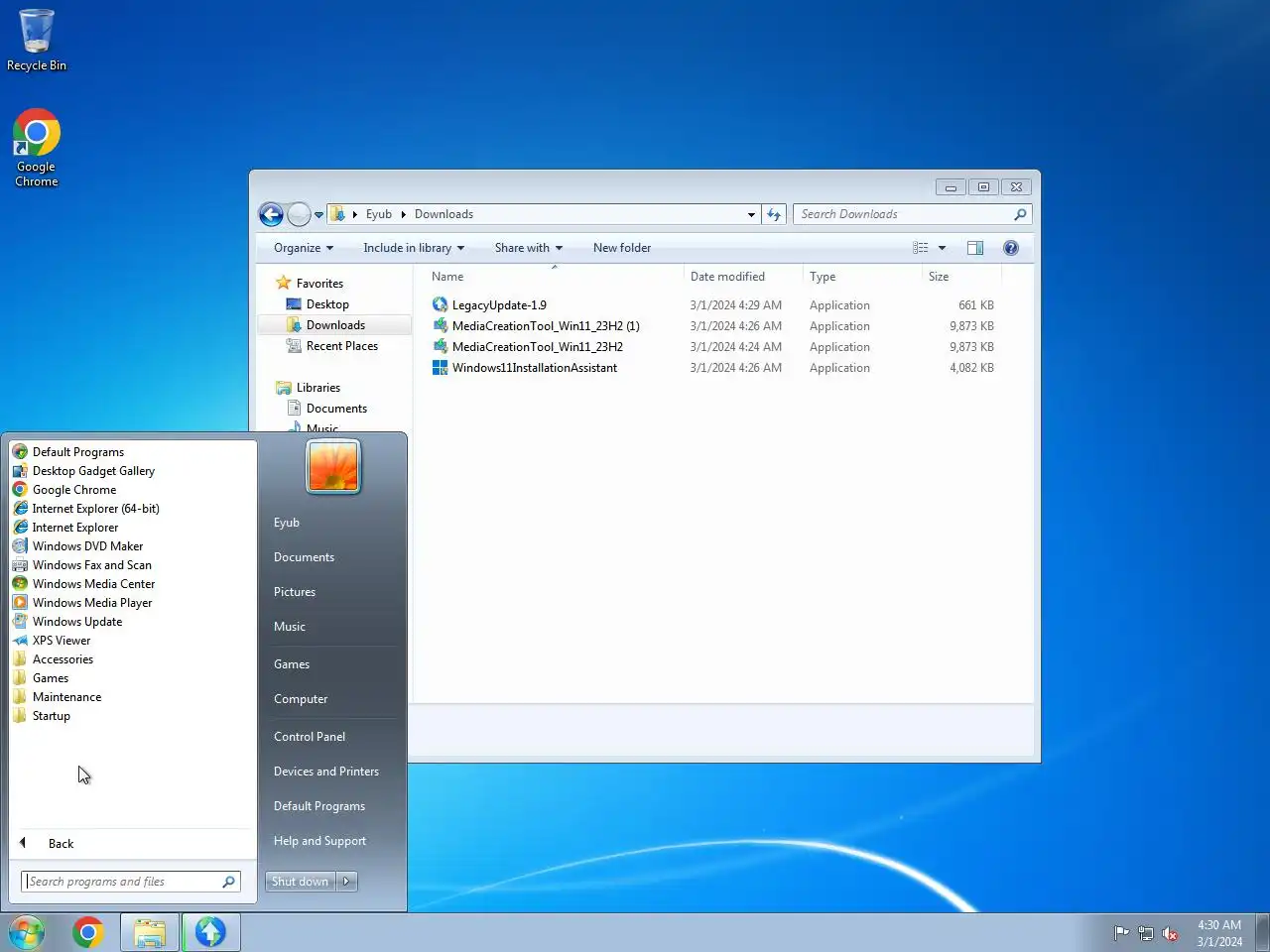Open Music from Start menu
The image size is (1270, 952).
290,627
